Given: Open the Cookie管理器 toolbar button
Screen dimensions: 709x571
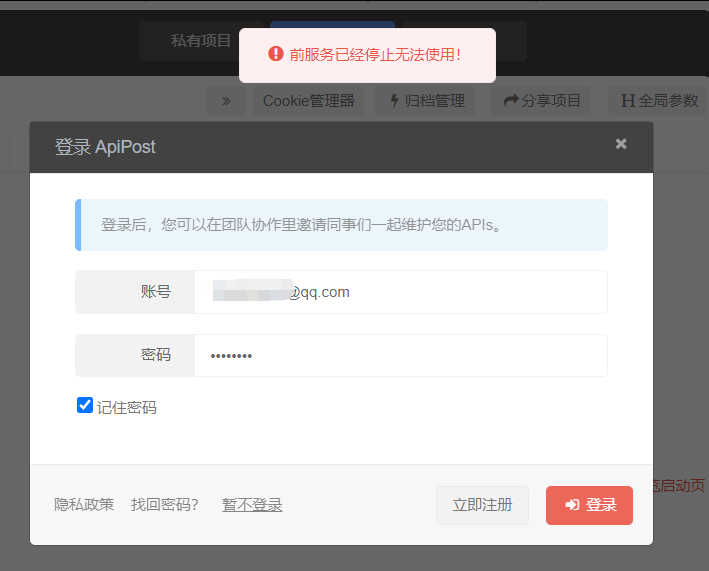Looking at the screenshot, I should (x=308, y=101).
